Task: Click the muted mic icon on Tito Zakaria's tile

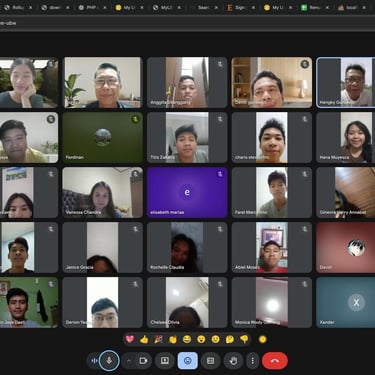Action: 220,119
